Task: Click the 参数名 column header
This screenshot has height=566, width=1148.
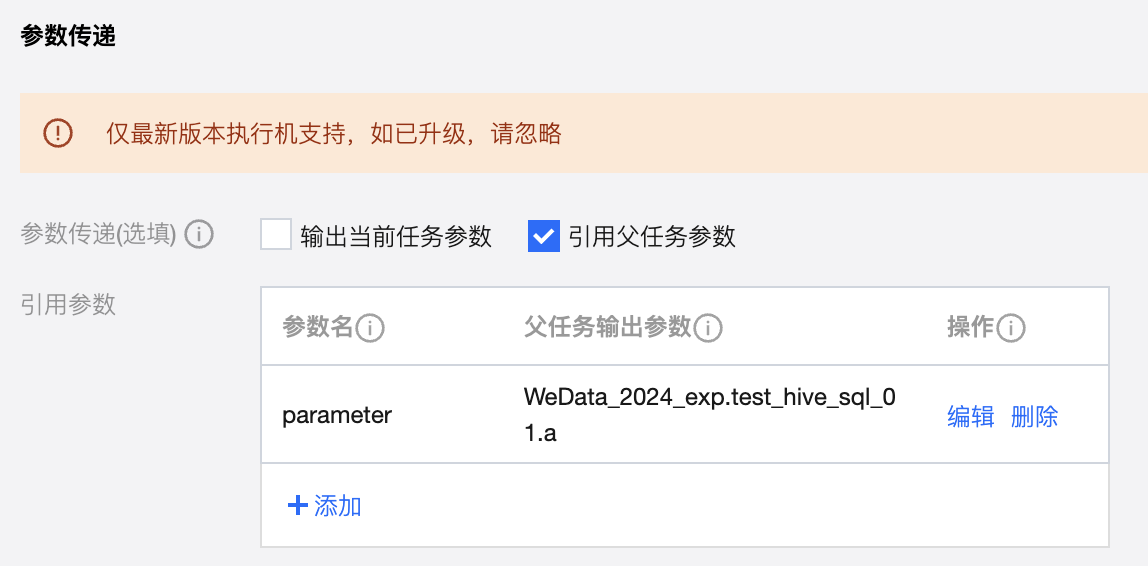Action: point(318,328)
